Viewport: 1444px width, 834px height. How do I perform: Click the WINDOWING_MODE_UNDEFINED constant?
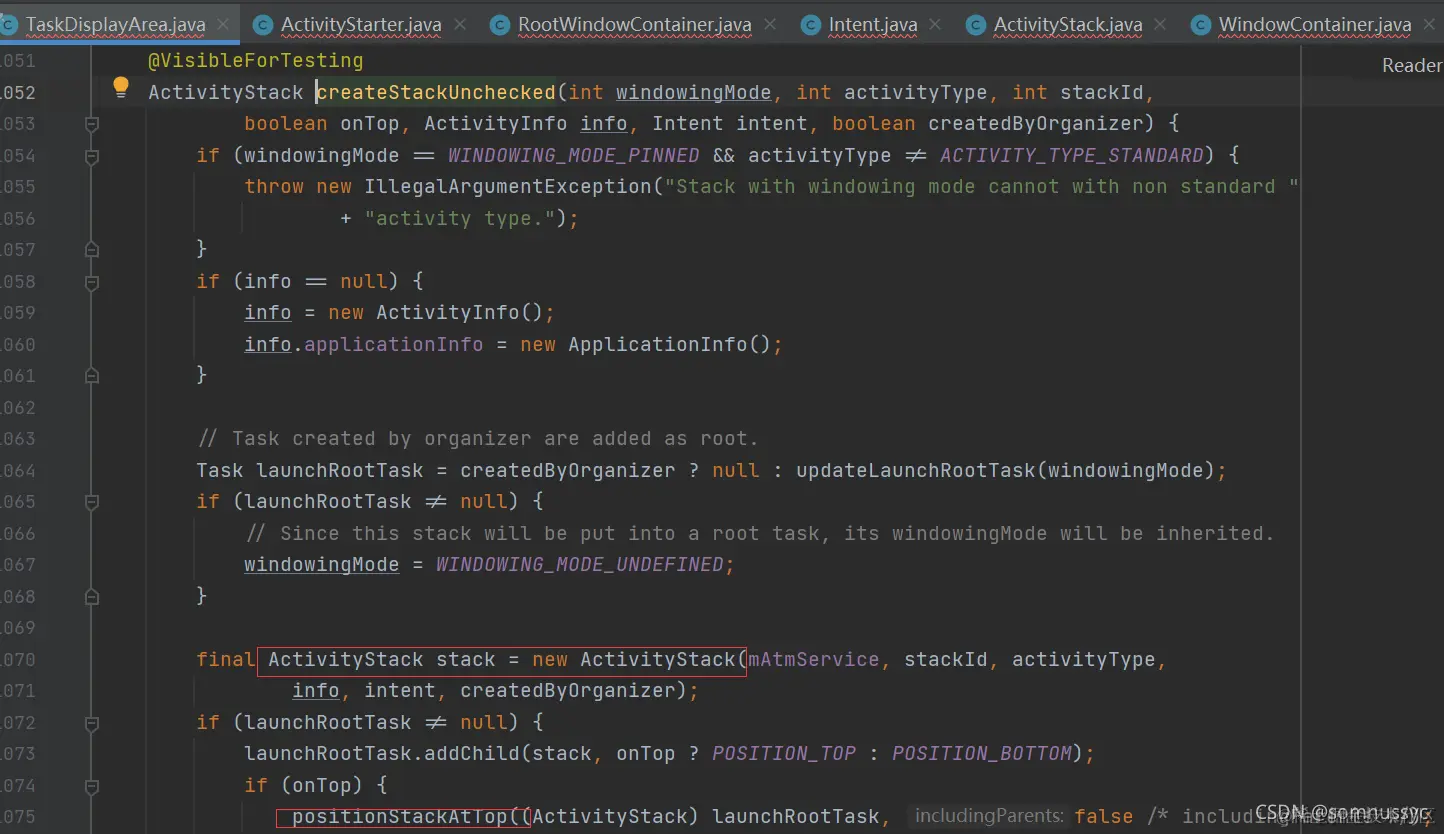[x=580, y=565]
